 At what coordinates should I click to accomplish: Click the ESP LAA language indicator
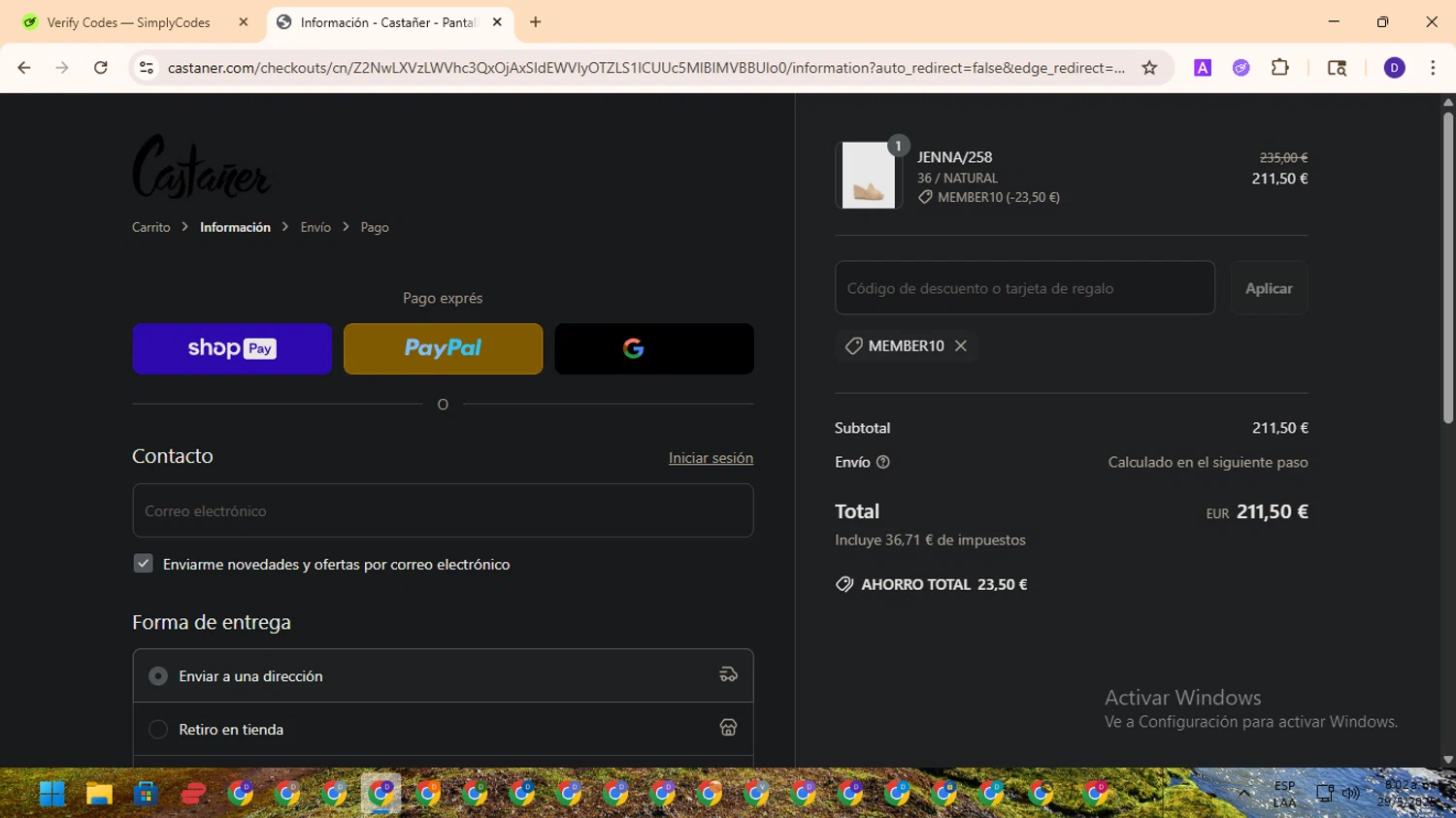1284,794
